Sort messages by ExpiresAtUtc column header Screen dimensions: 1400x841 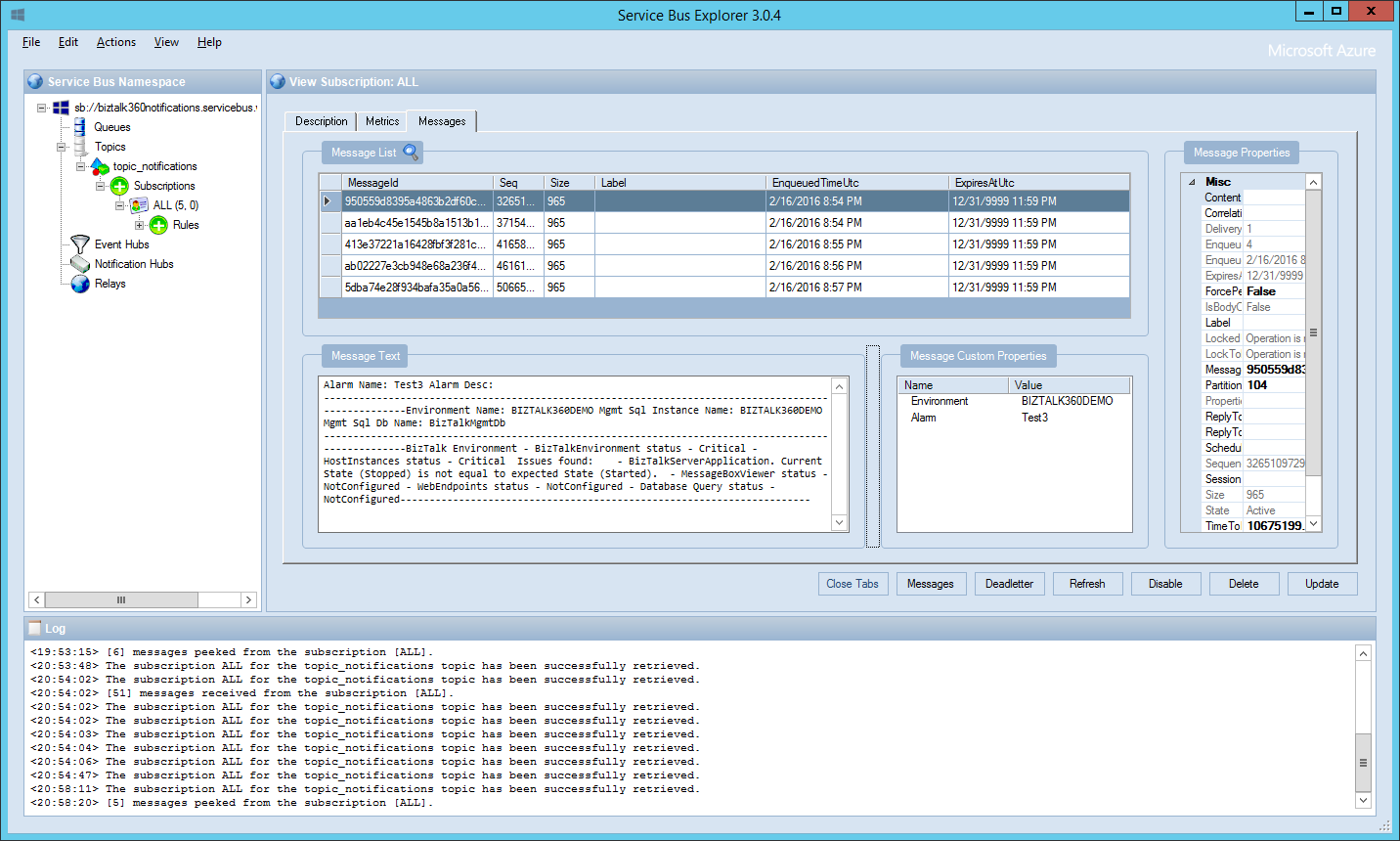(x=1038, y=183)
